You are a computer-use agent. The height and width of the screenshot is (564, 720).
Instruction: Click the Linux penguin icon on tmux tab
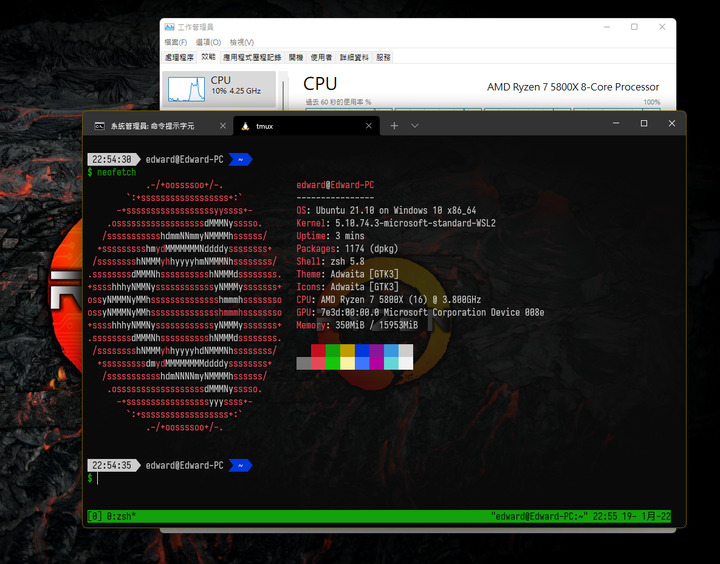245,126
